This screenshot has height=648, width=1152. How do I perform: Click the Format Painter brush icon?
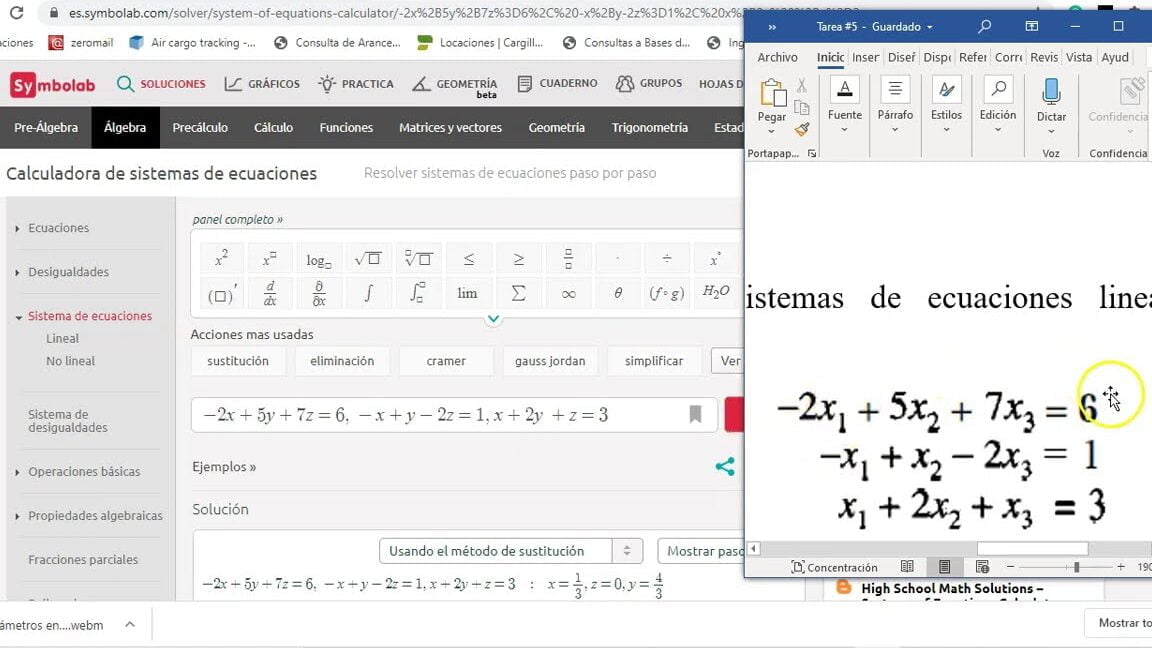pyautogui.click(x=801, y=129)
